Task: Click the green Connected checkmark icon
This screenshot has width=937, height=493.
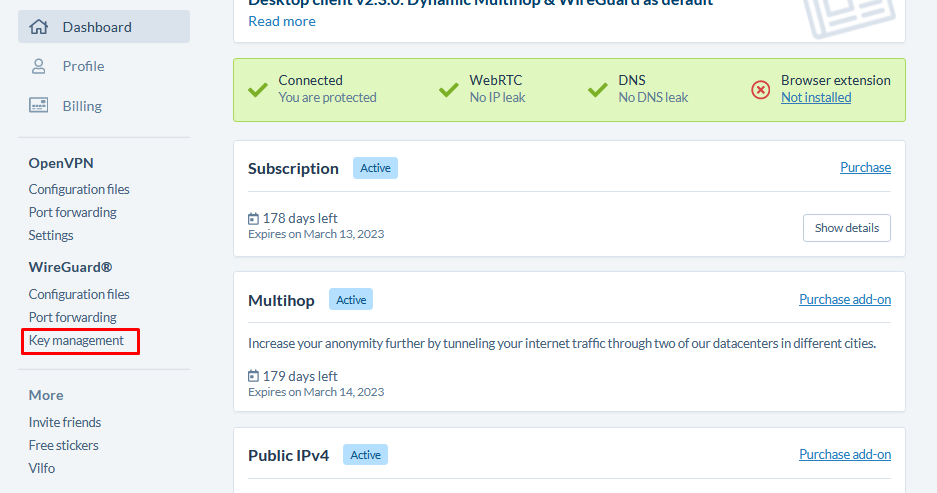Action: click(x=258, y=90)
